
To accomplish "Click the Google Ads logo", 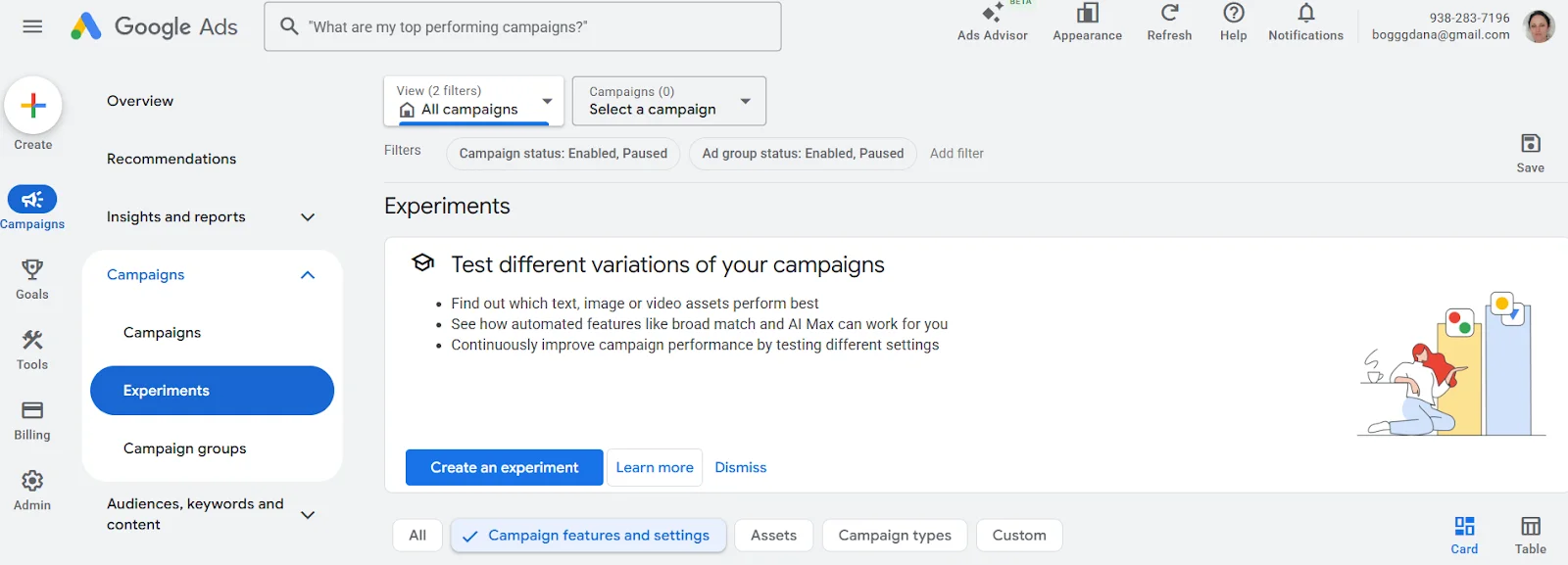I will (155, 26).
